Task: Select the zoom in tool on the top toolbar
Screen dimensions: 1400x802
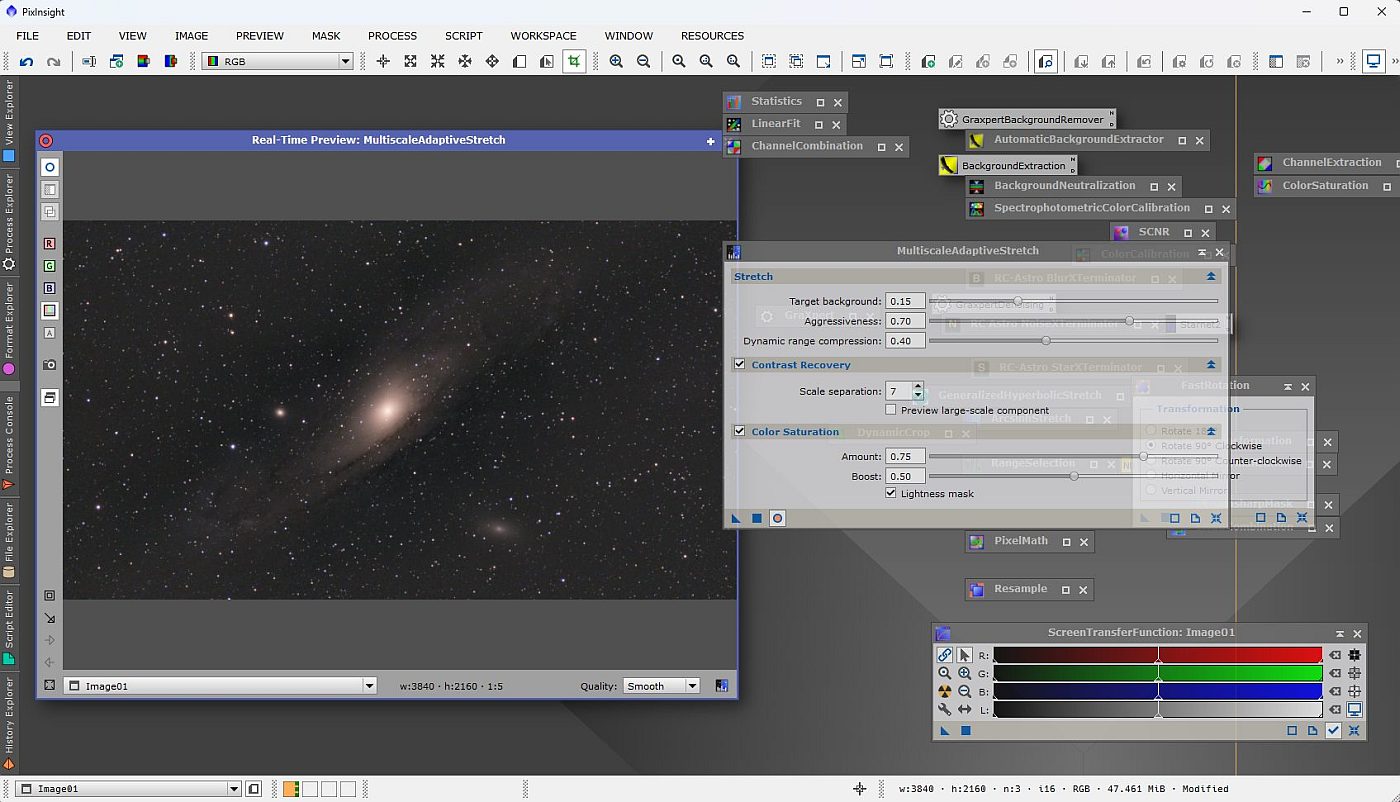Action: (616, 61)
